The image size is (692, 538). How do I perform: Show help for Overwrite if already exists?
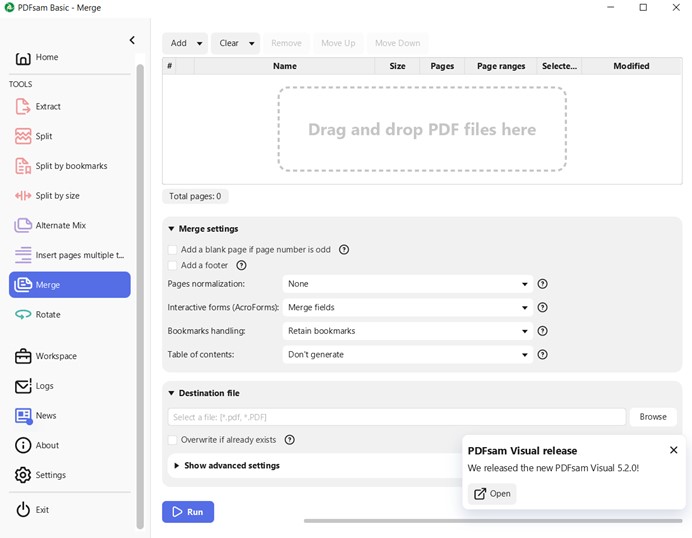coord(290,440)
